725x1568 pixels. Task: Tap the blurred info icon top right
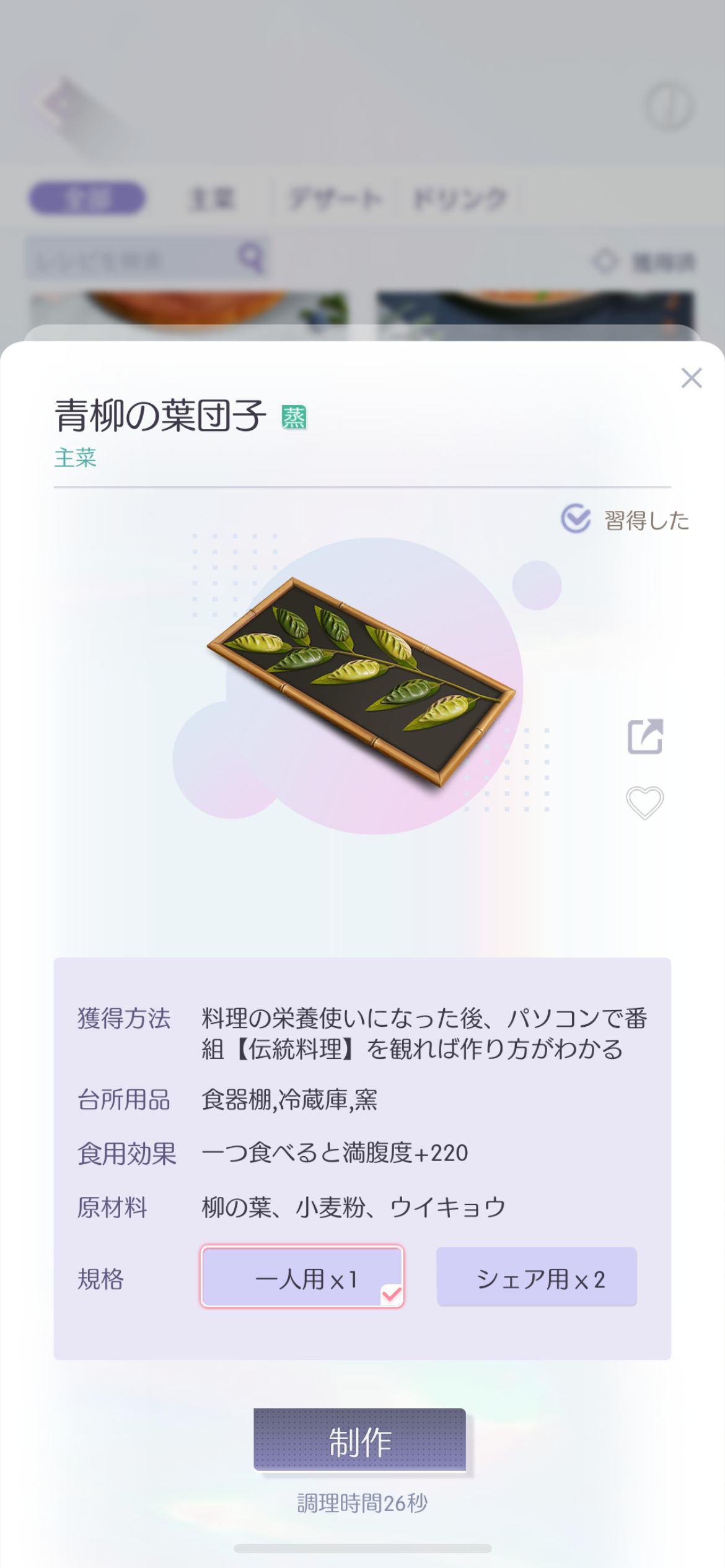(x=669, y=106)
